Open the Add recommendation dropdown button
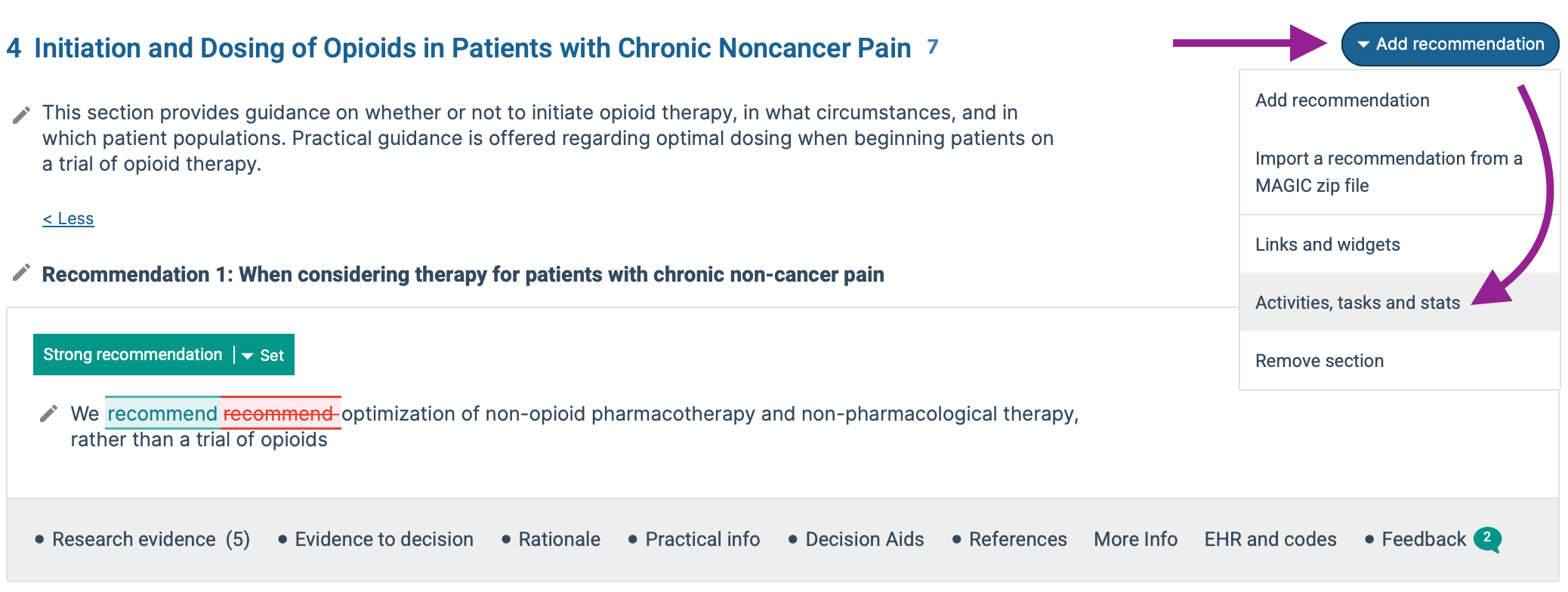 coord(1449,44)
